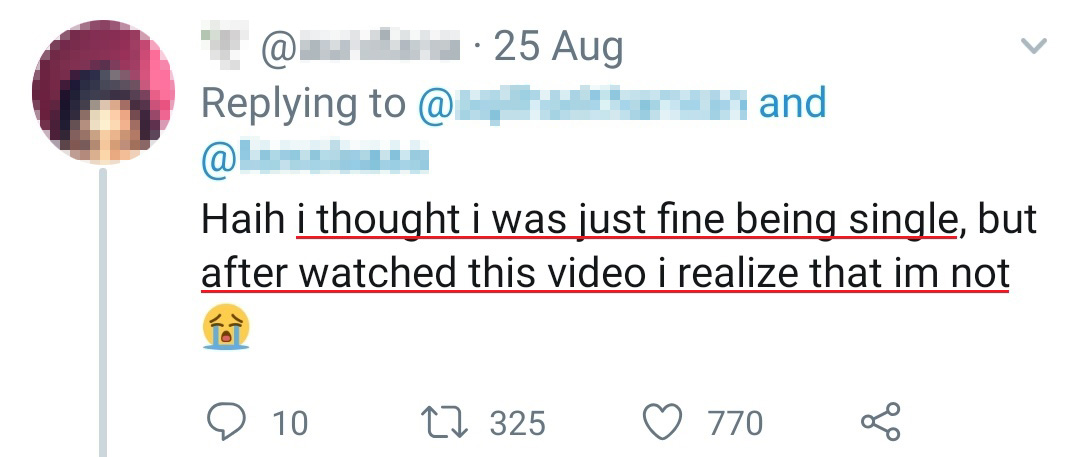Click the author's blurred display name
Screen dimensions: 1080x457
pos(222,43)
